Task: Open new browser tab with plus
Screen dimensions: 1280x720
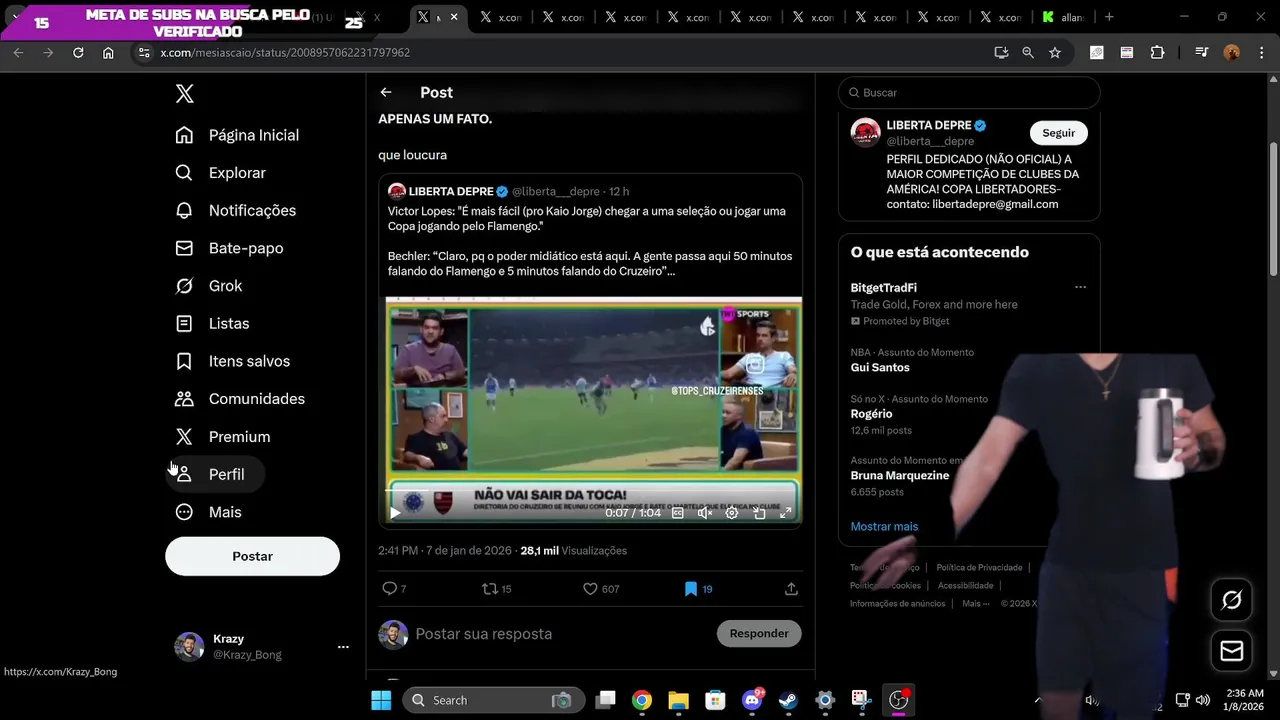Action: coord(1109,17)
